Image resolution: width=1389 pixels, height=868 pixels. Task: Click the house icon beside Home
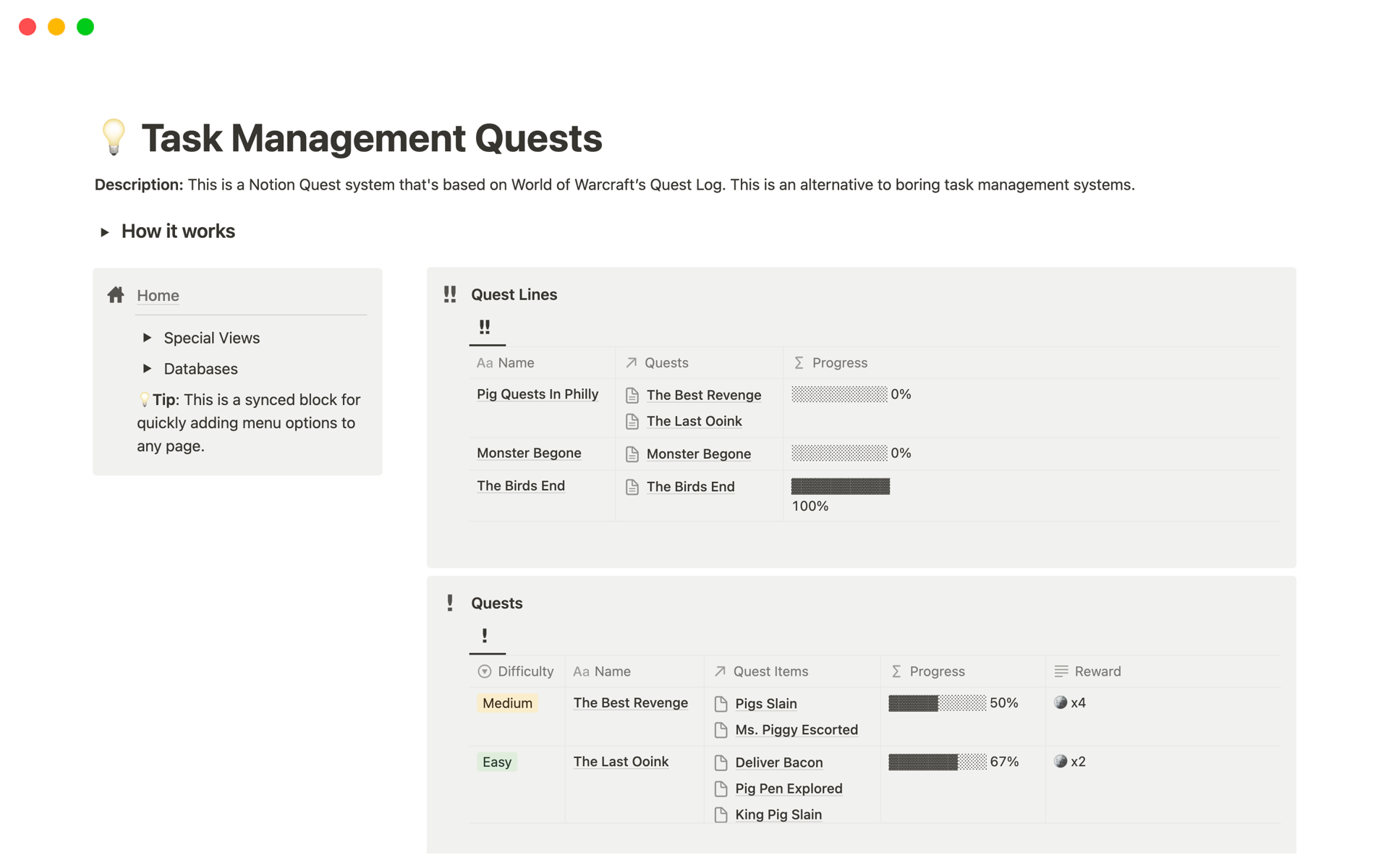tap(116, 294)
